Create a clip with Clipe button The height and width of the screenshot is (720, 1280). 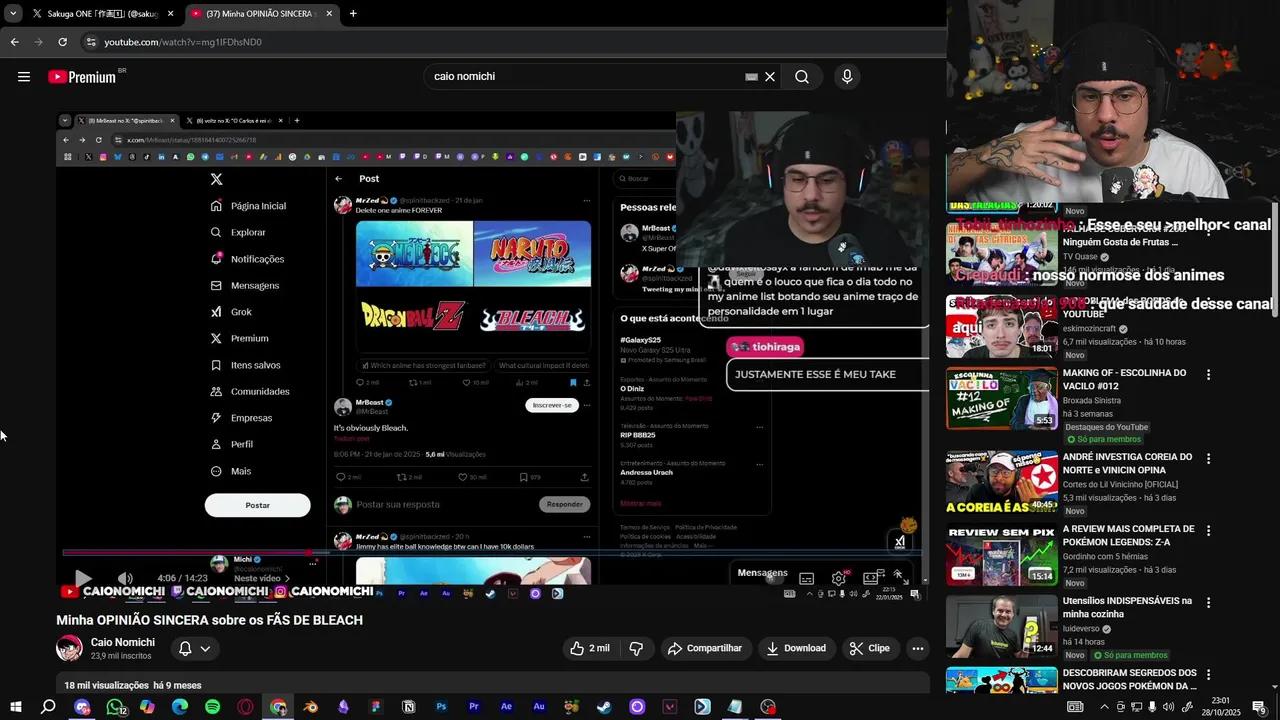(870, 648)
